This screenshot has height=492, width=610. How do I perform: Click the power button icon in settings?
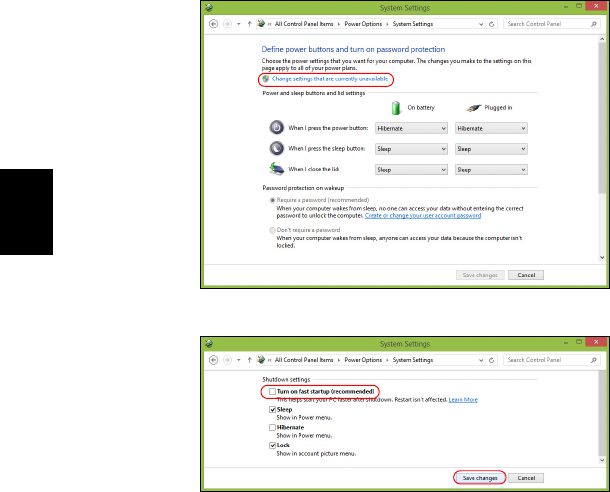pos(277,128)
